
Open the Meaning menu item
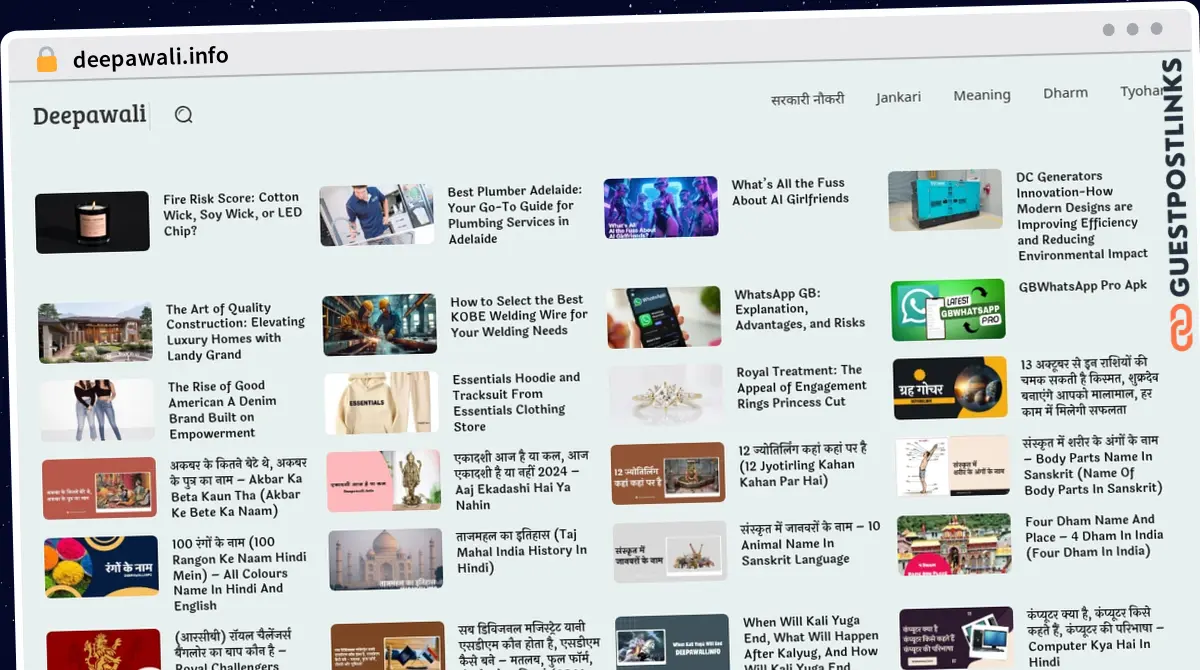(x=982, y=95)
